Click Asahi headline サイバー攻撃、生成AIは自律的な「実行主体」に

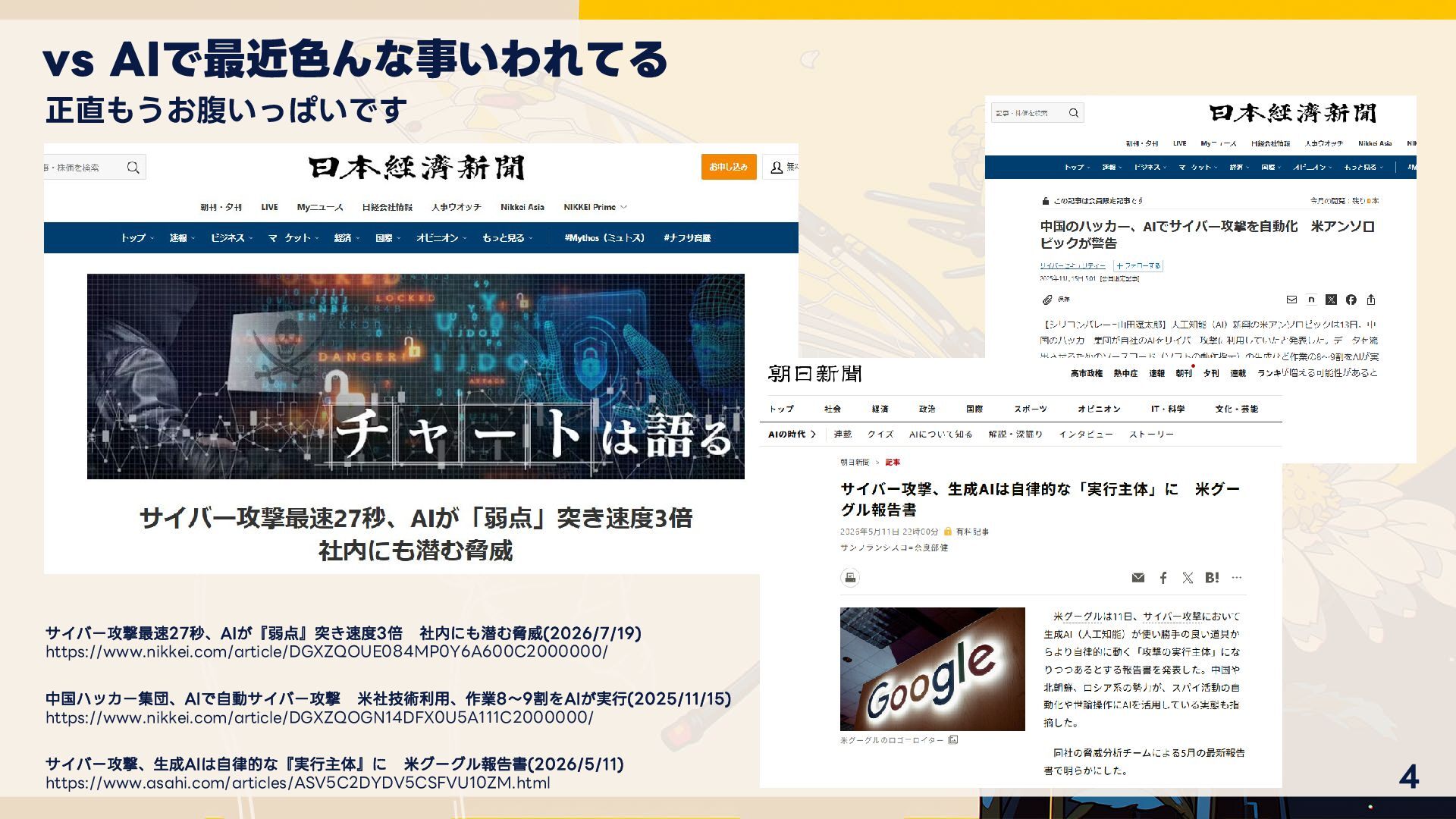pos(1040,499)
